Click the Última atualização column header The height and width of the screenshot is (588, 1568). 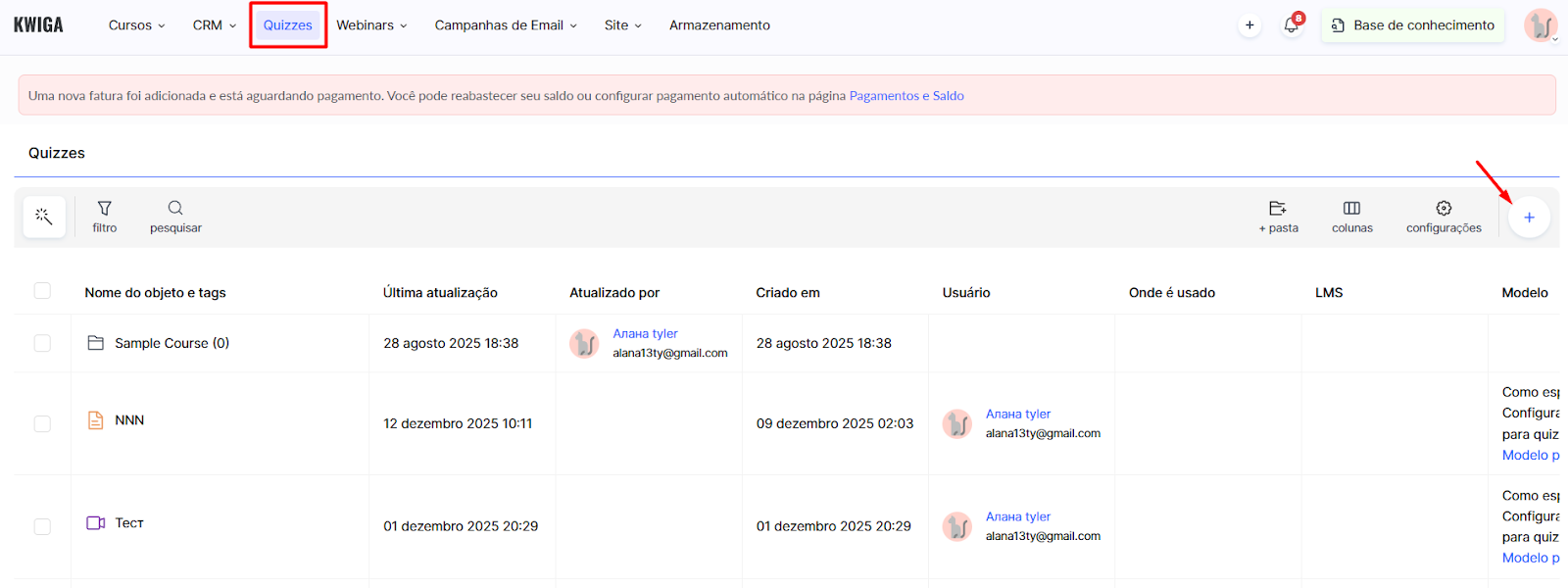[440, 293]
